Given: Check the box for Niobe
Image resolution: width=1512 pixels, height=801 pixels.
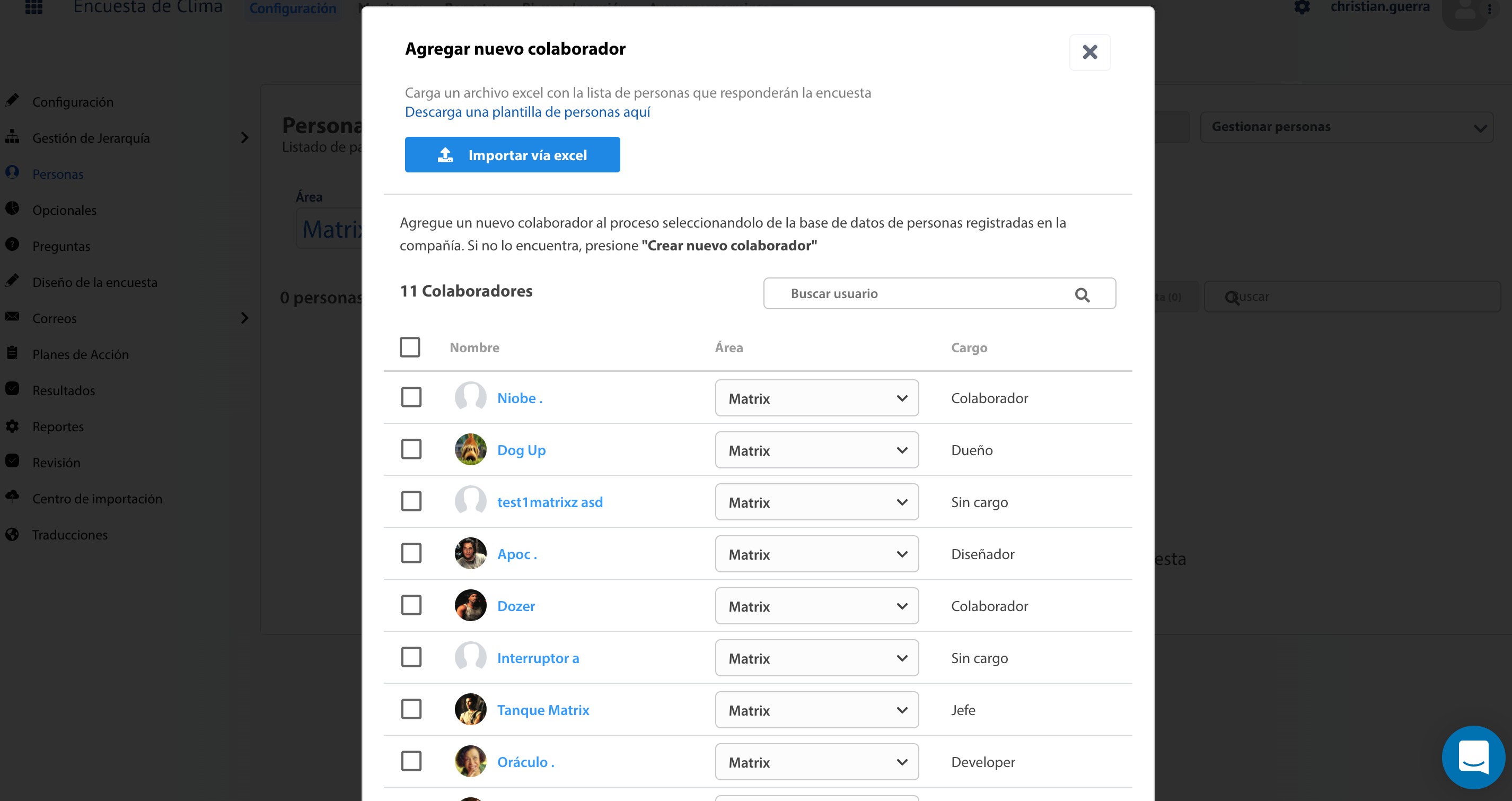Looking at the screenshot, I should (x=411, y=397).
